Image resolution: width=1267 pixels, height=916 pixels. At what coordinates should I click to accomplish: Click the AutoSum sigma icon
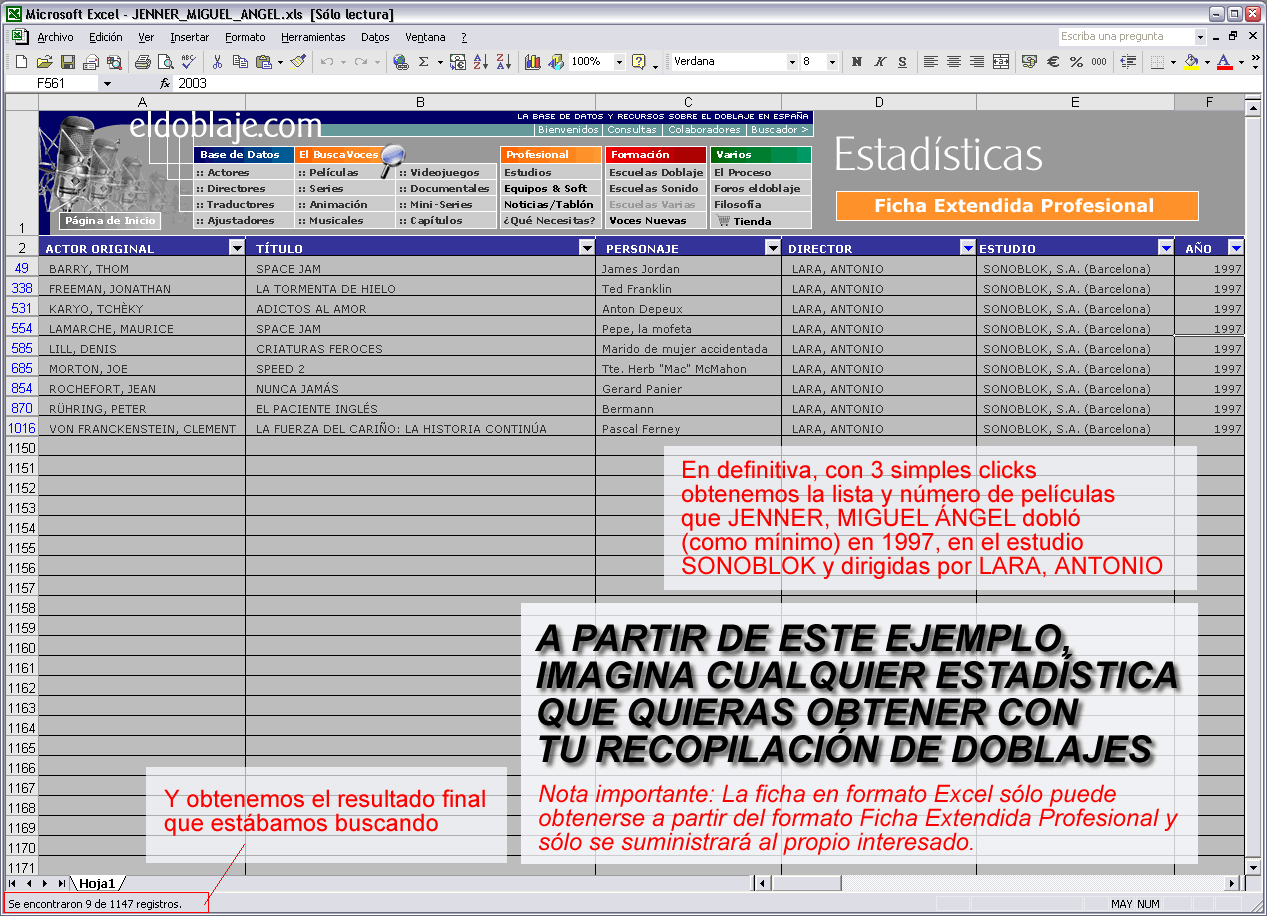pyautogui.click(x=424, y=62)
